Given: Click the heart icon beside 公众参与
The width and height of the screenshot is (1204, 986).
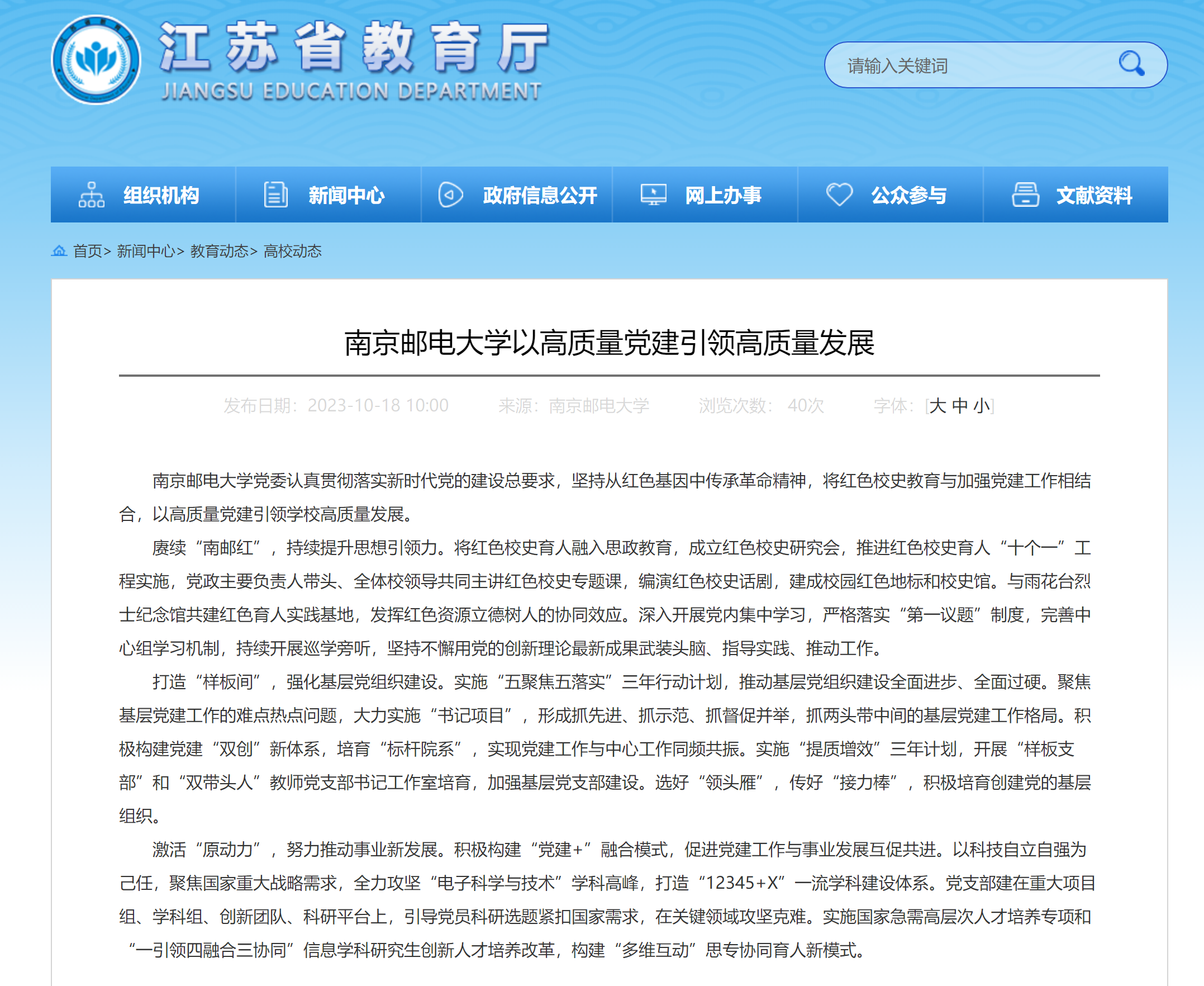Looking at the screenshot, I should pyautogui.click(x=839, y=195).
